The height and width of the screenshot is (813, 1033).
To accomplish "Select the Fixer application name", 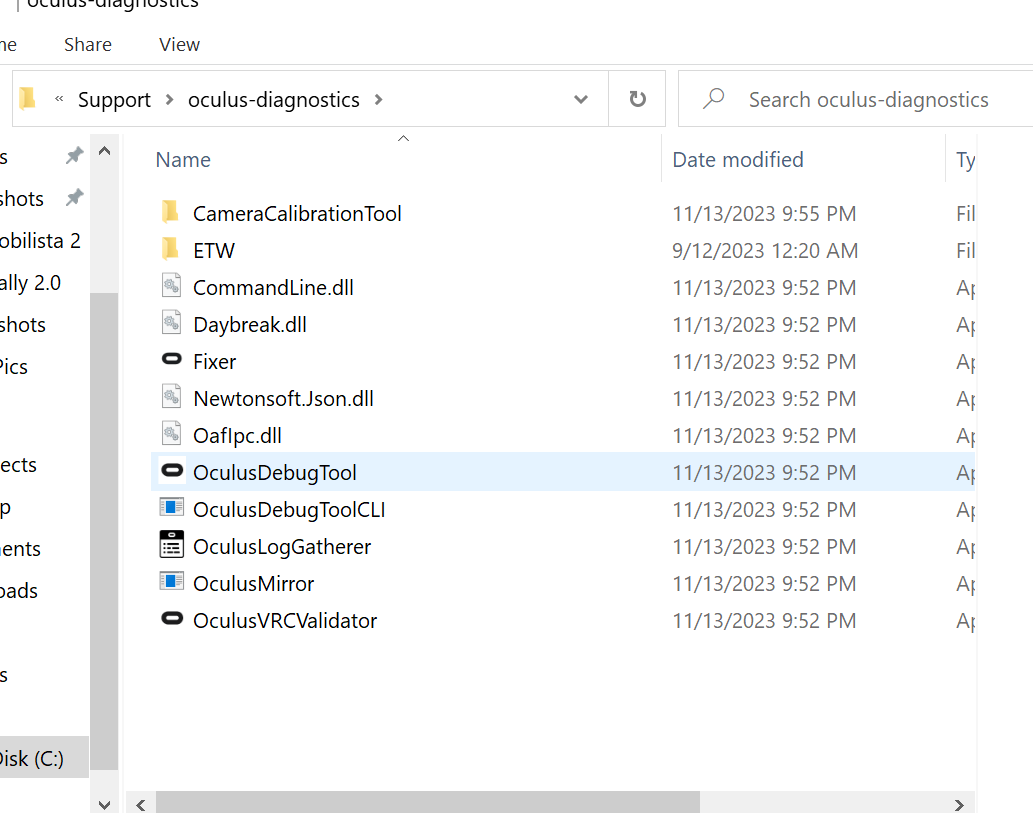I will click(214, 362).
